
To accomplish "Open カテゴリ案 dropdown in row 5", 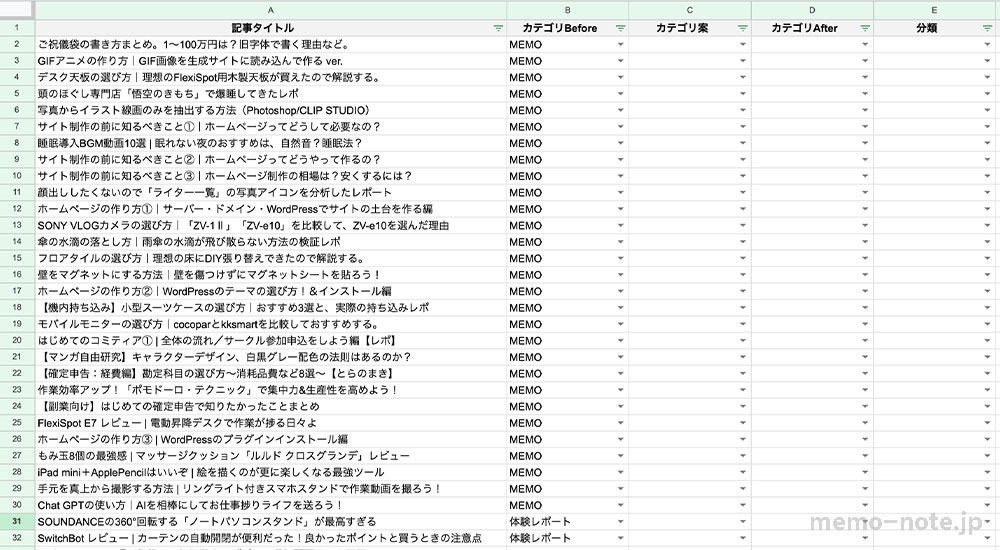I will [743, 94].
